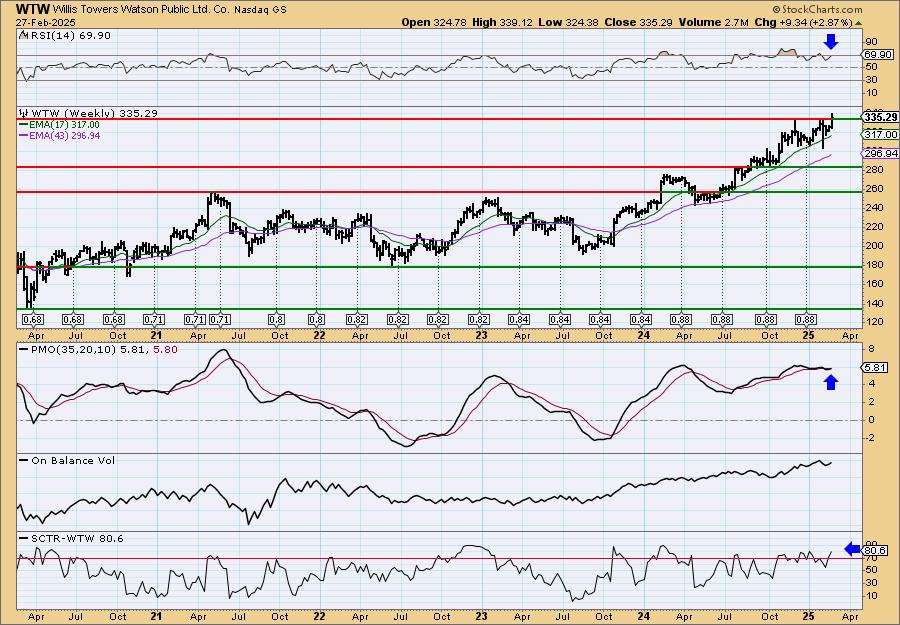Viewport: 900px width, 625px height.
Task: Click the 69.90 RSI value tag
Action: pos(878,55)
